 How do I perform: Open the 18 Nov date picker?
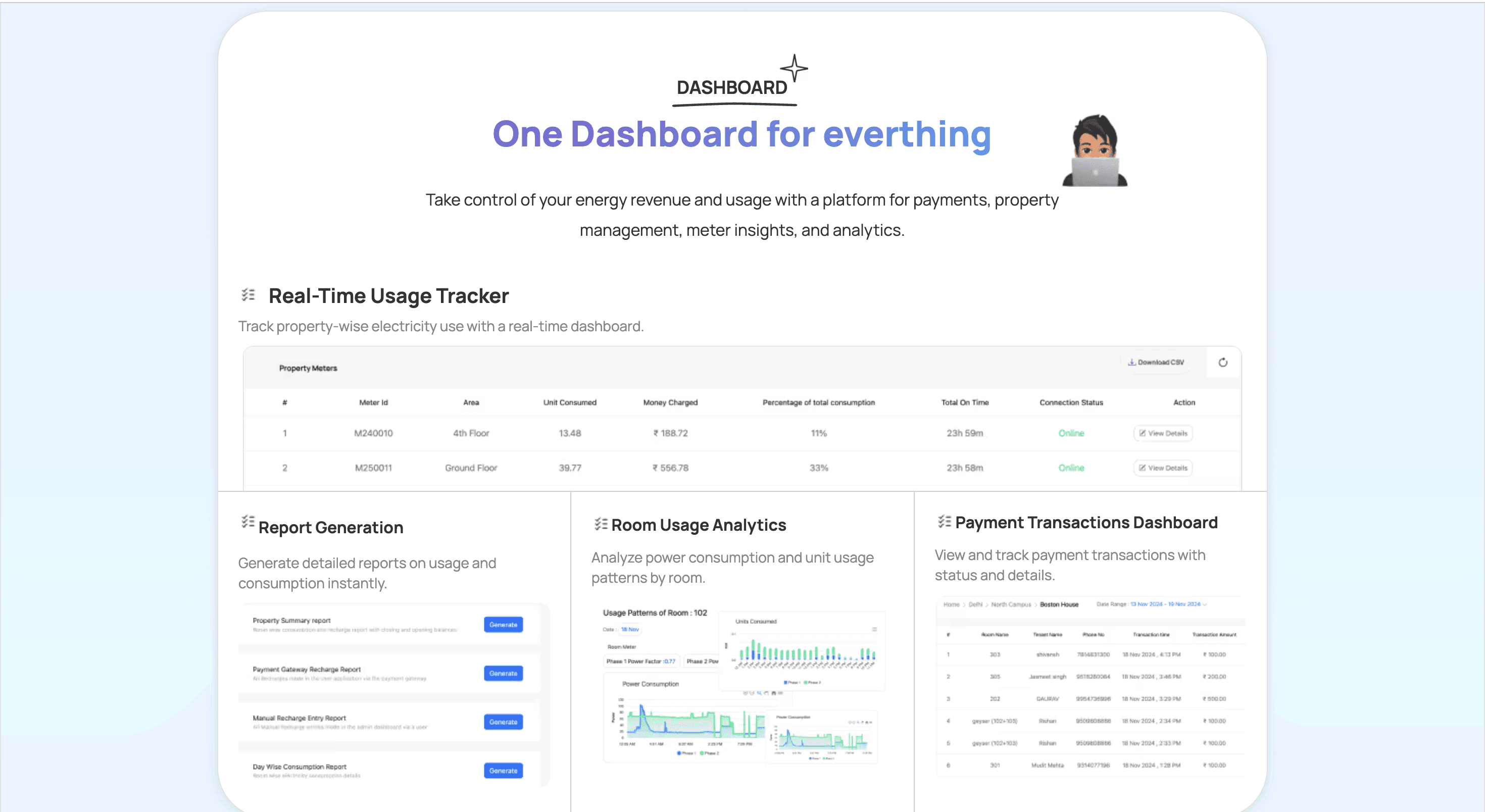tap(629, 629)
